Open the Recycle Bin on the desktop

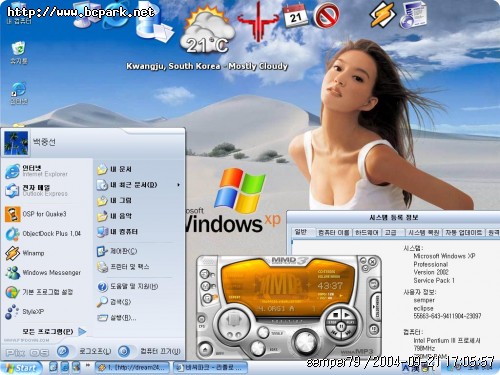19,53
